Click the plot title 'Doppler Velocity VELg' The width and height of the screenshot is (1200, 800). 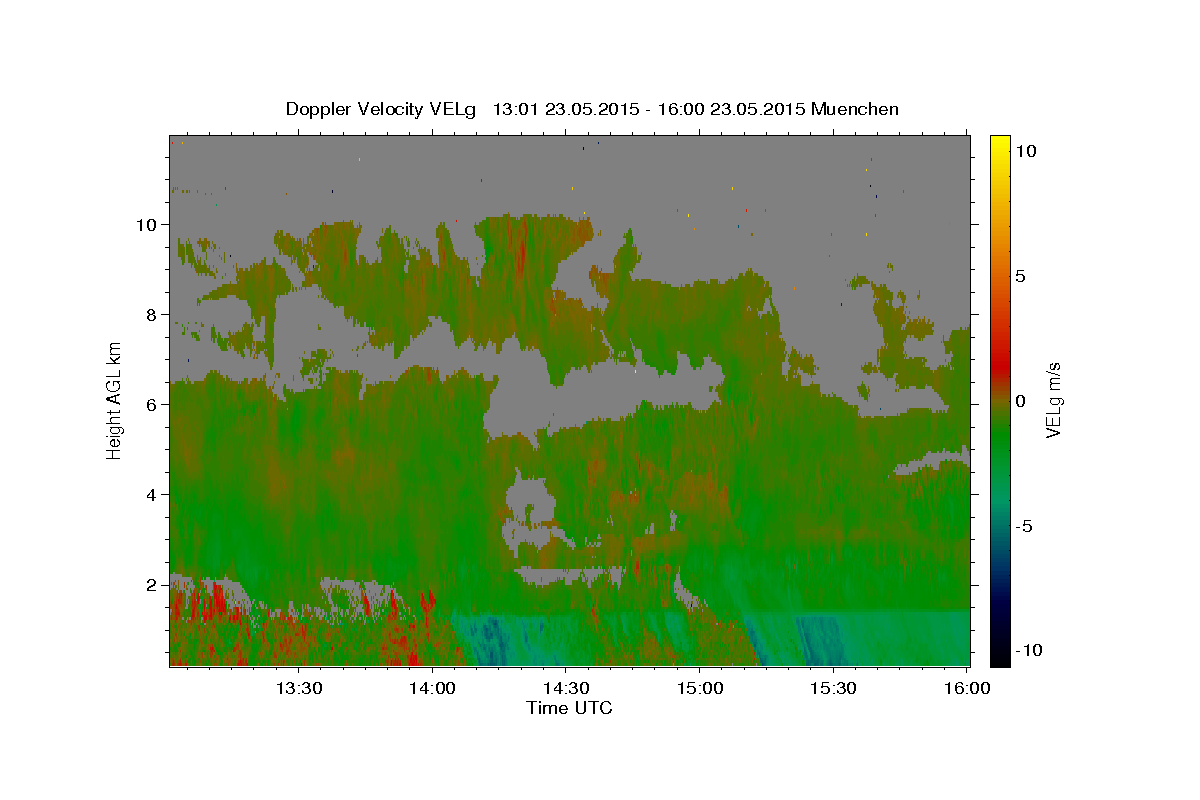382,109
